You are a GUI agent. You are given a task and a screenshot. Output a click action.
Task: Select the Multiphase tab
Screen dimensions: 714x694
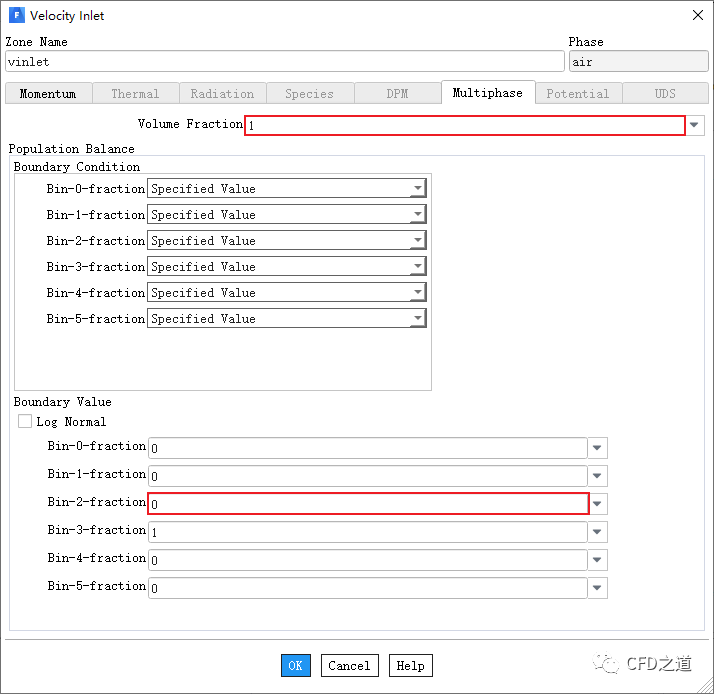coord(487,93)
